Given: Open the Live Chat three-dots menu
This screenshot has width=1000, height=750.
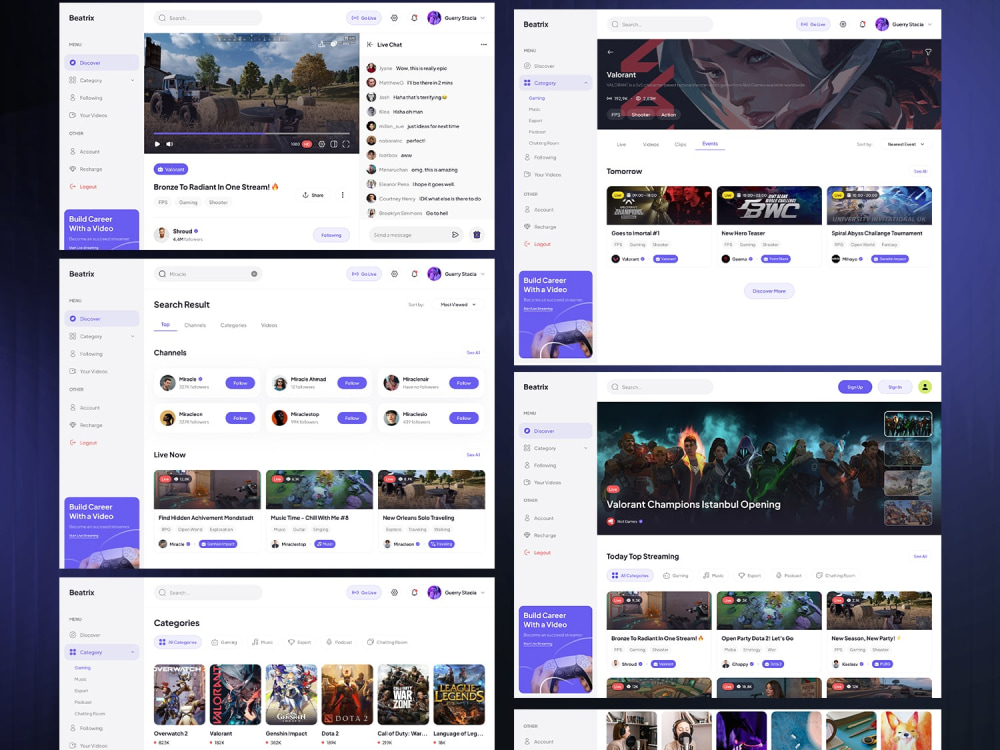Looking at the screenshot, I should coord(483,45).
